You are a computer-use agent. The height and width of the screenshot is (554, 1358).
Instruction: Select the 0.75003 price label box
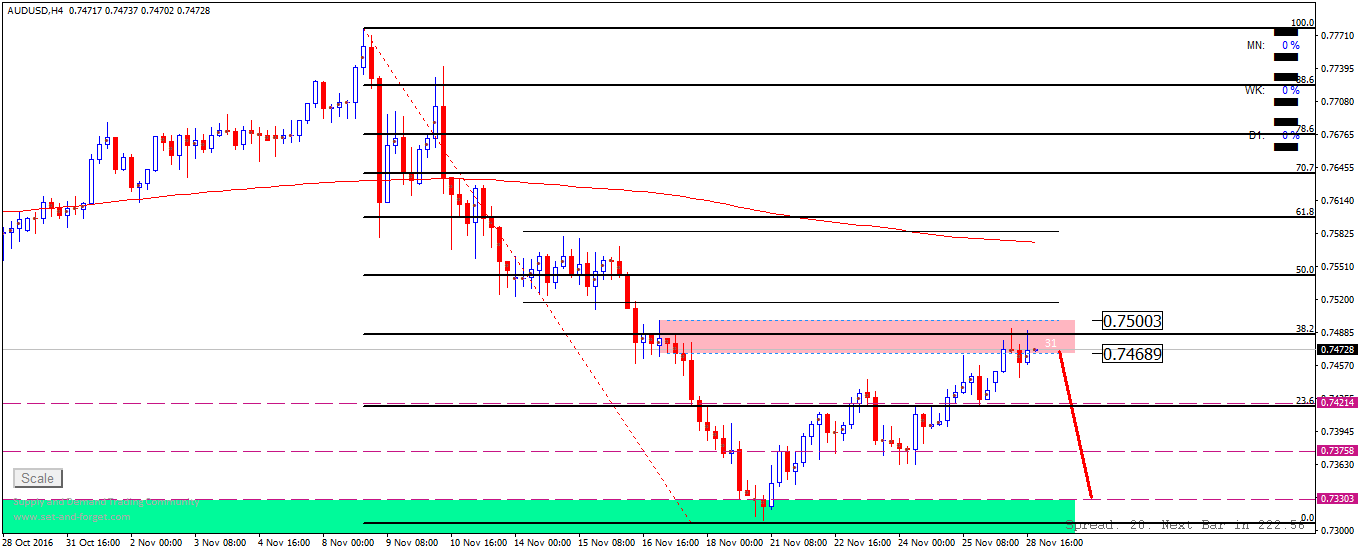[x=1131, y=321]
